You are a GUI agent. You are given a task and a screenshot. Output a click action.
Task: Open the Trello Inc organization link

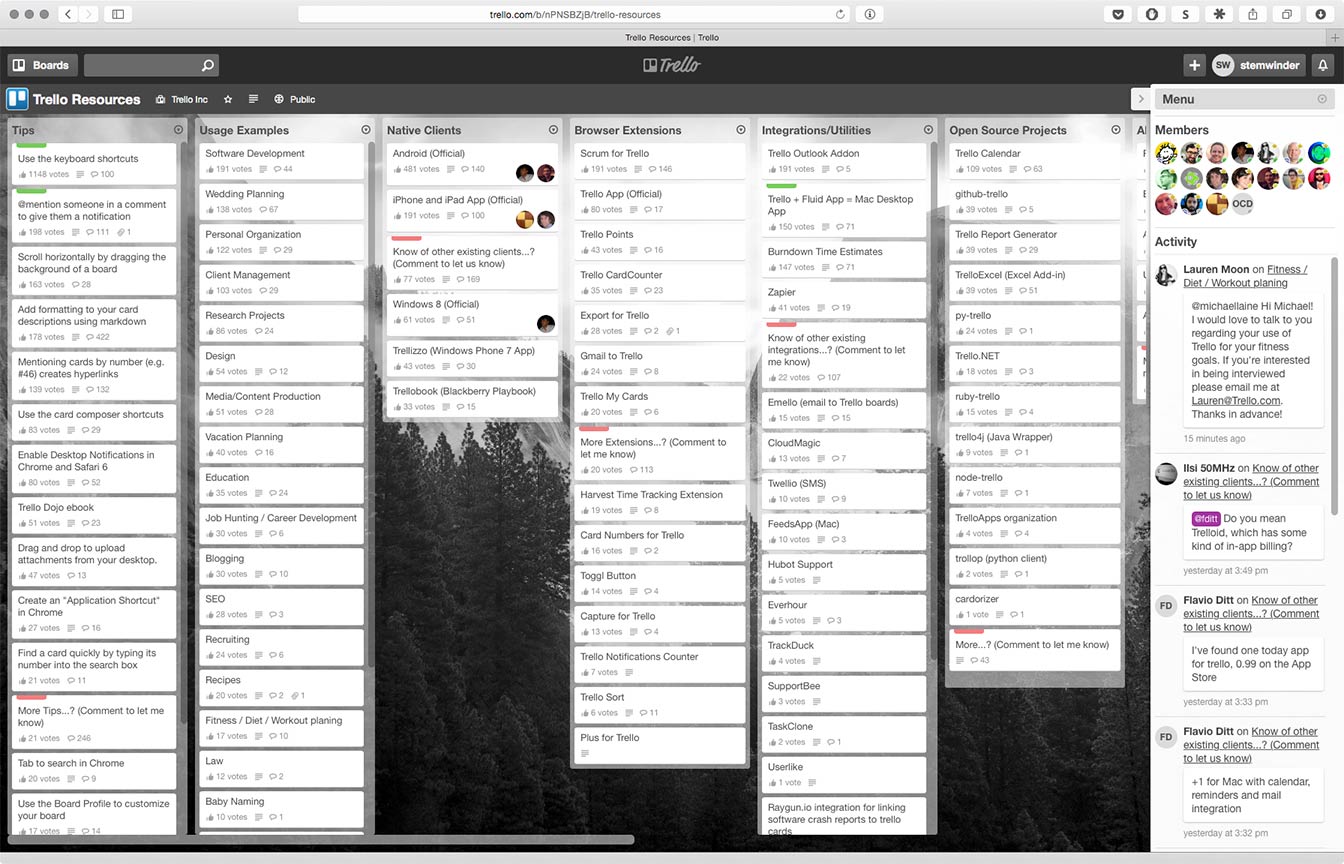[x=182, y=99]
